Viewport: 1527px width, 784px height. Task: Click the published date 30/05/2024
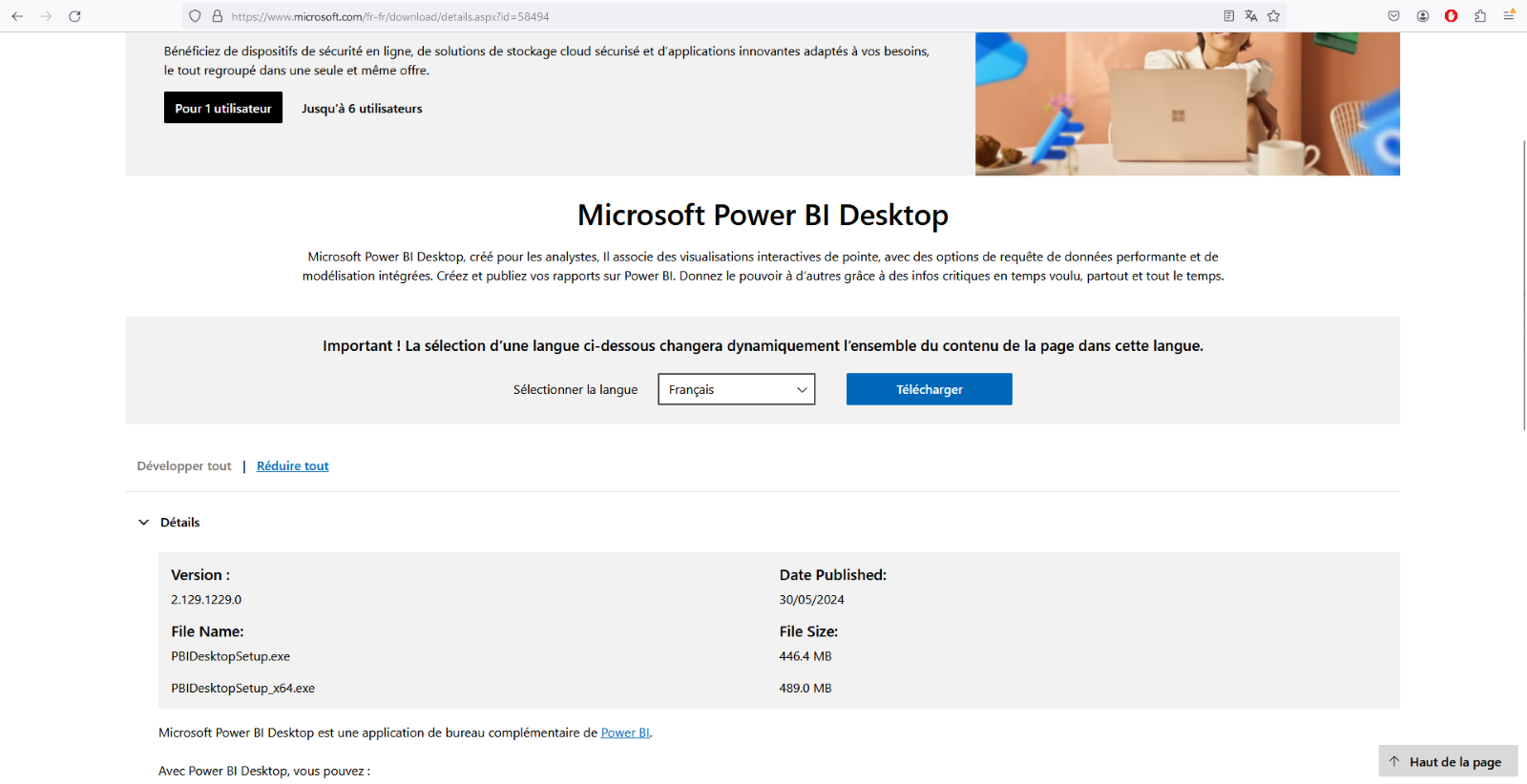tap(812, 600)
